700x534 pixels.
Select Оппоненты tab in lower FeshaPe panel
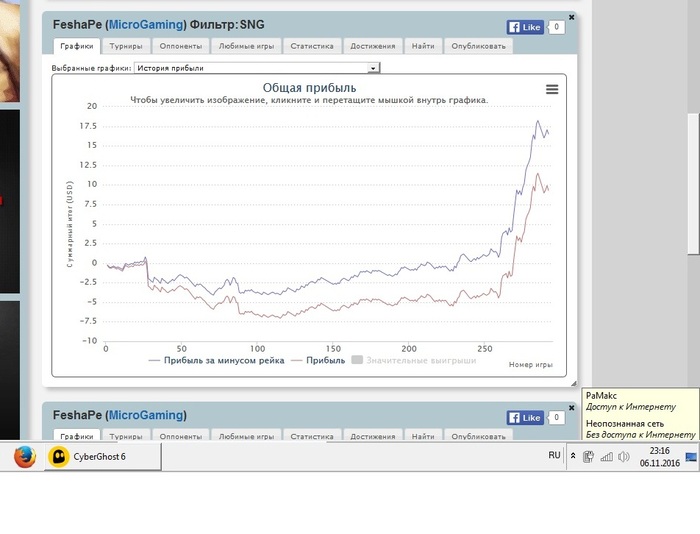tap(181, 435)
